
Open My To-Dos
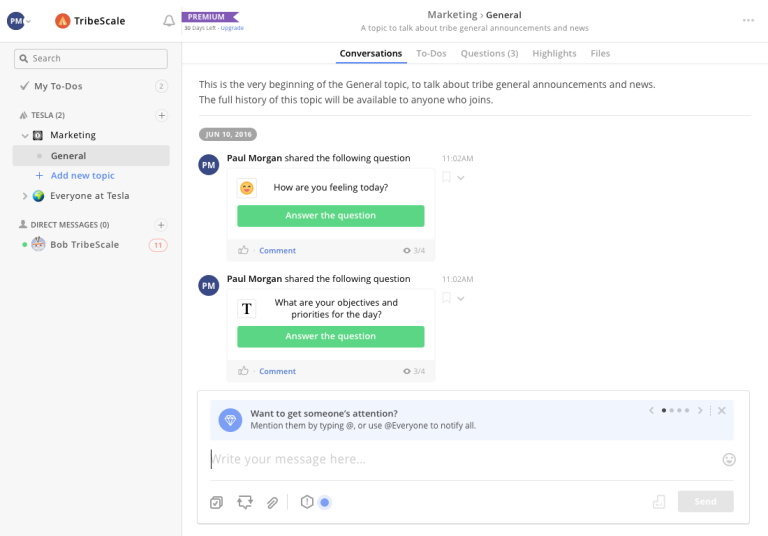[58, 86]
